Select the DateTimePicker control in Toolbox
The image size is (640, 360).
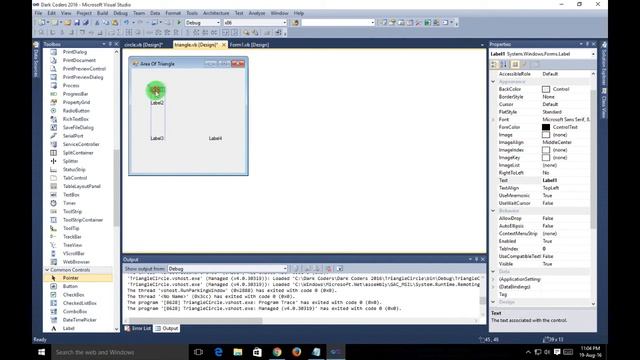[x=80, y=320]
